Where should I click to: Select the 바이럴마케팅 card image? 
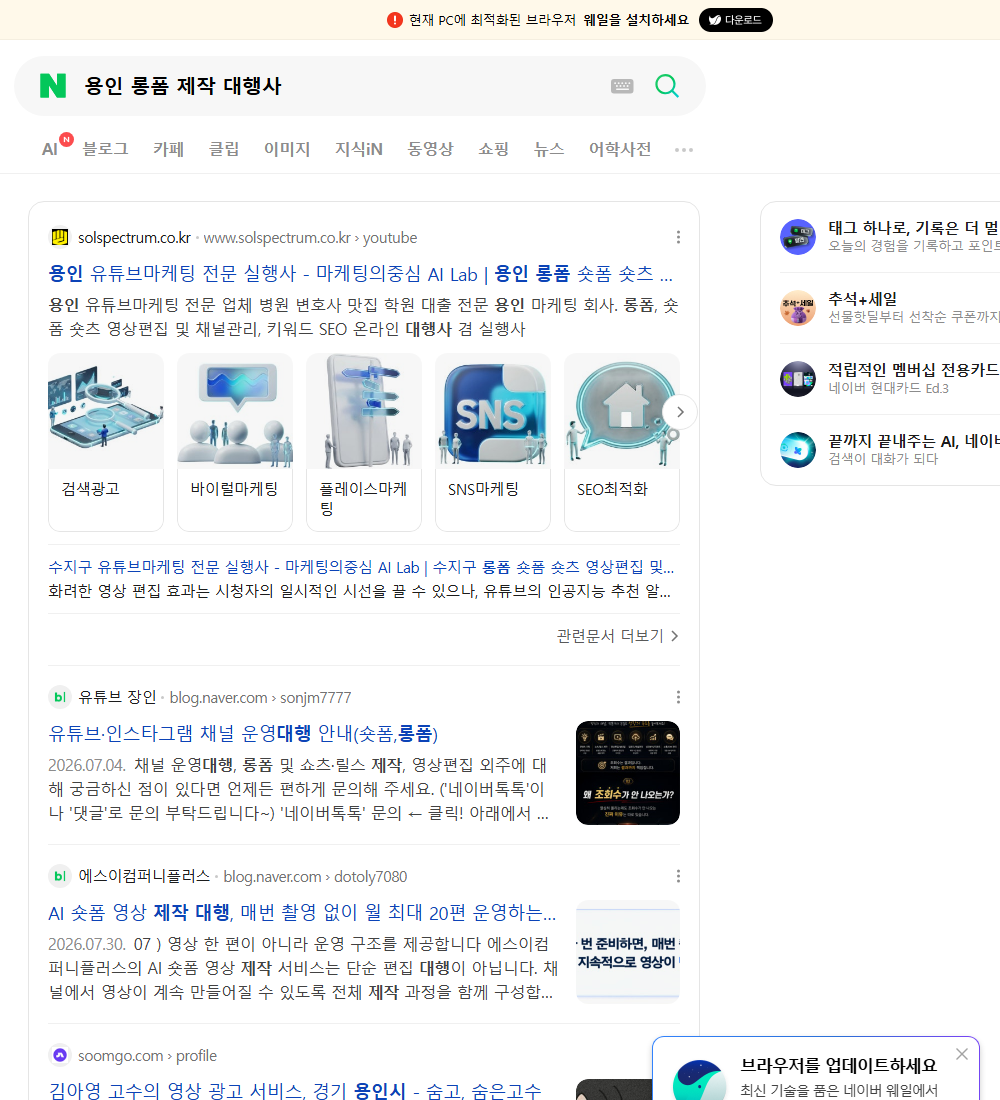[235, 411]
